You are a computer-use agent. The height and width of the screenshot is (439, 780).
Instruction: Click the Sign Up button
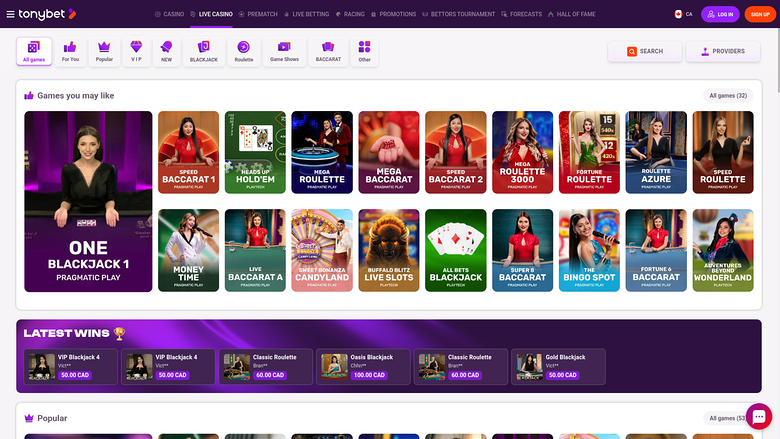(760, 14)
